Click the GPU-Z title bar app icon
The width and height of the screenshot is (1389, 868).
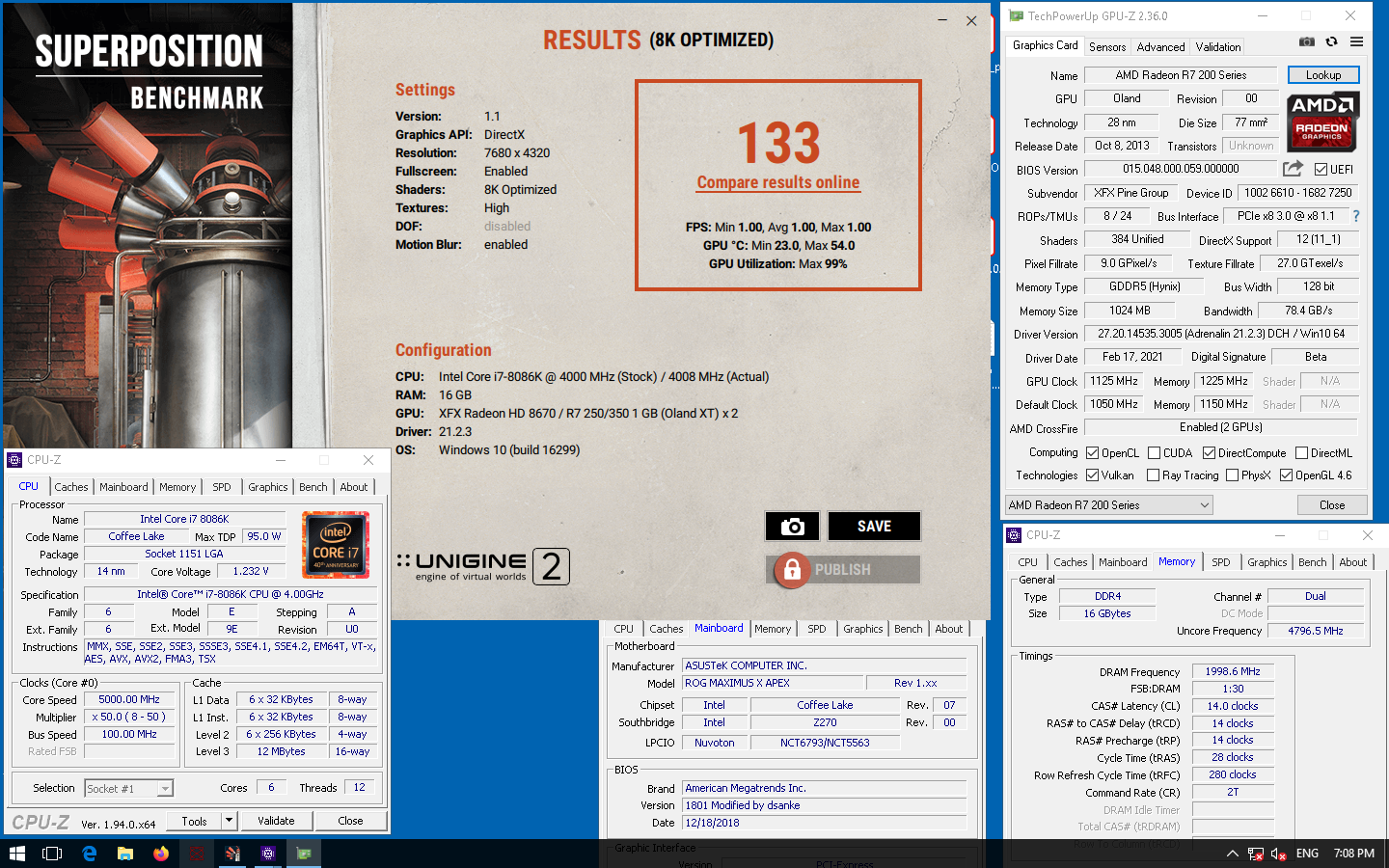click(1016, 15)
